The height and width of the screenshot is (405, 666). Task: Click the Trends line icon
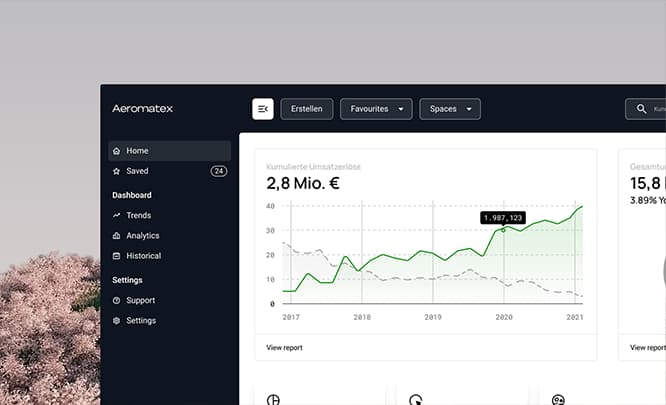116,215
